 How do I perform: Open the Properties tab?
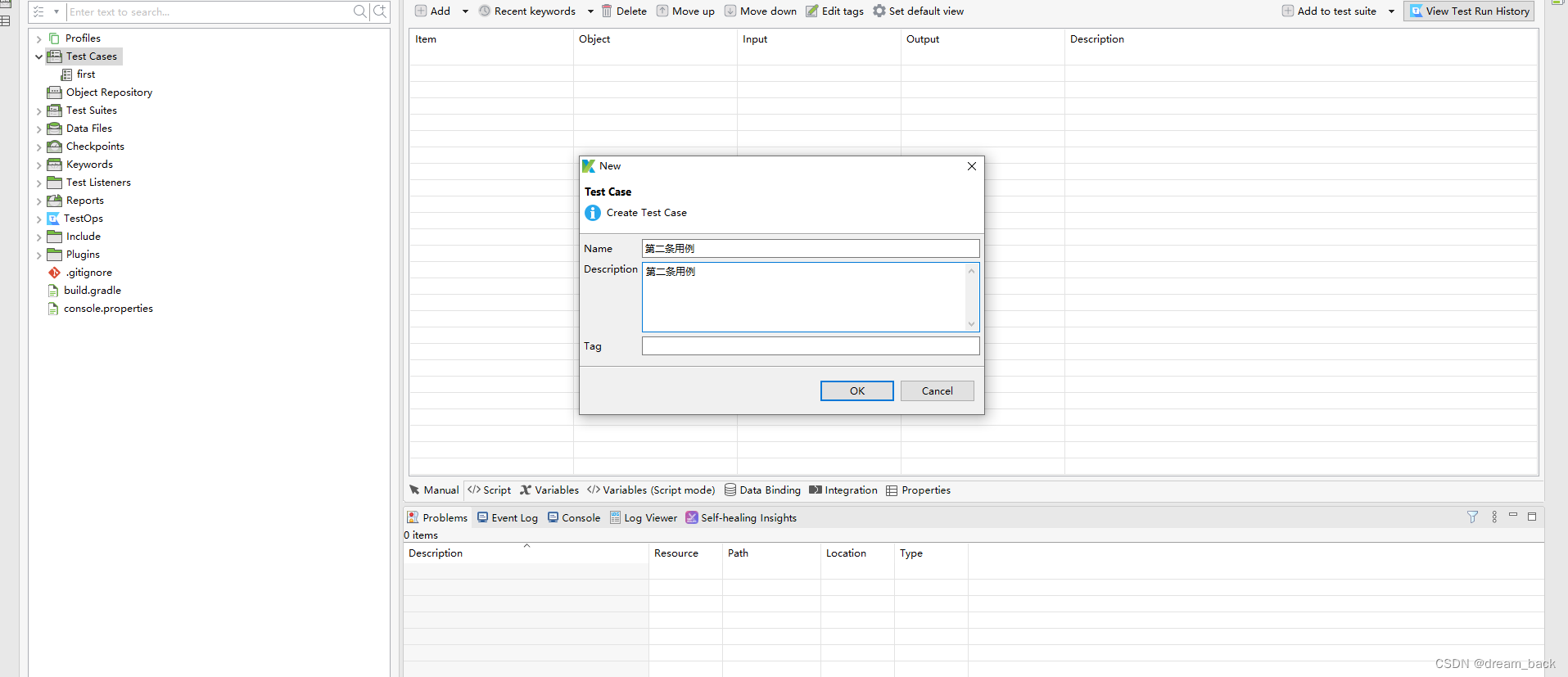[919, 490]
